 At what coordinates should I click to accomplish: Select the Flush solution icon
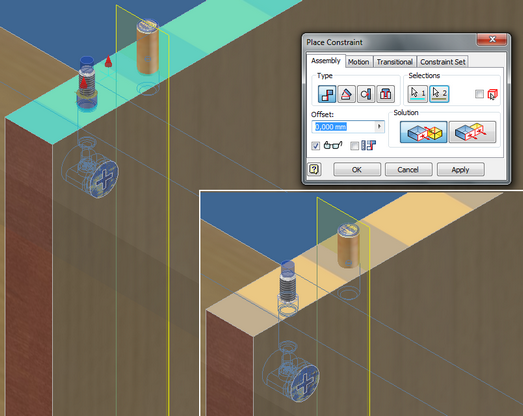pyautogui.click(x=472, y=132)
